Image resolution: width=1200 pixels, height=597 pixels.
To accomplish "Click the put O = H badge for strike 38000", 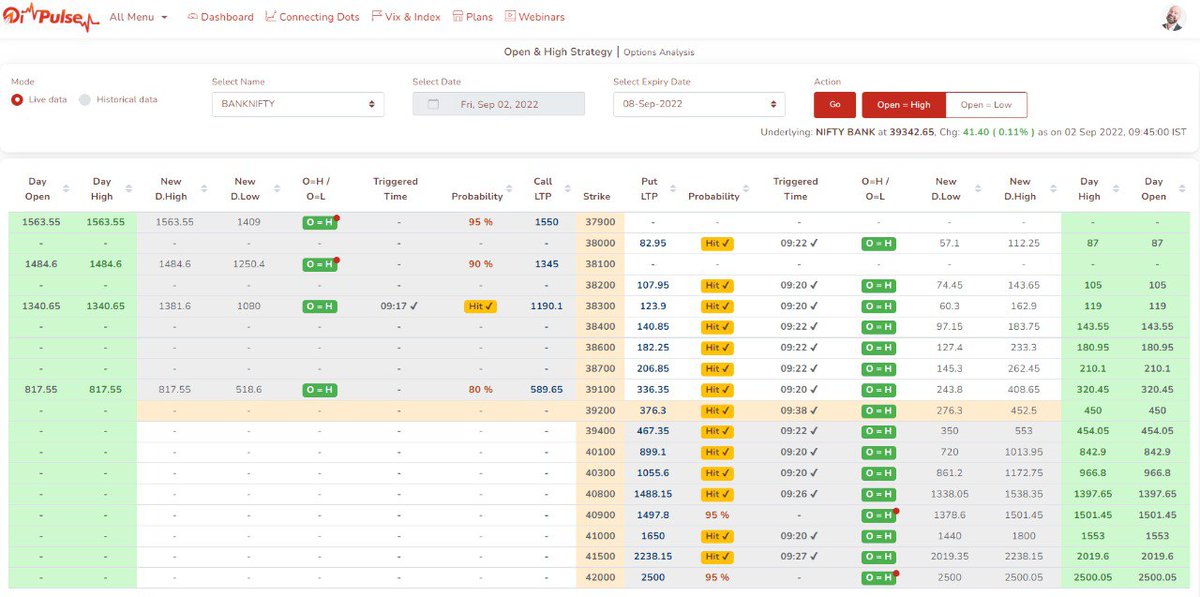I will (x=878, y=243).
